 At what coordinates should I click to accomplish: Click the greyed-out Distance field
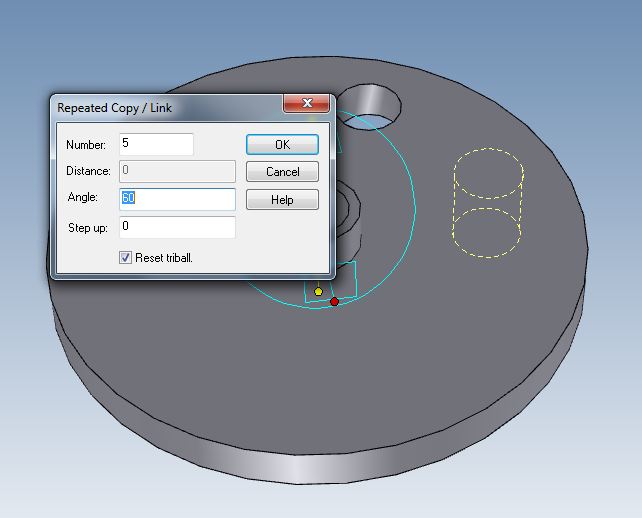(177, 171)
